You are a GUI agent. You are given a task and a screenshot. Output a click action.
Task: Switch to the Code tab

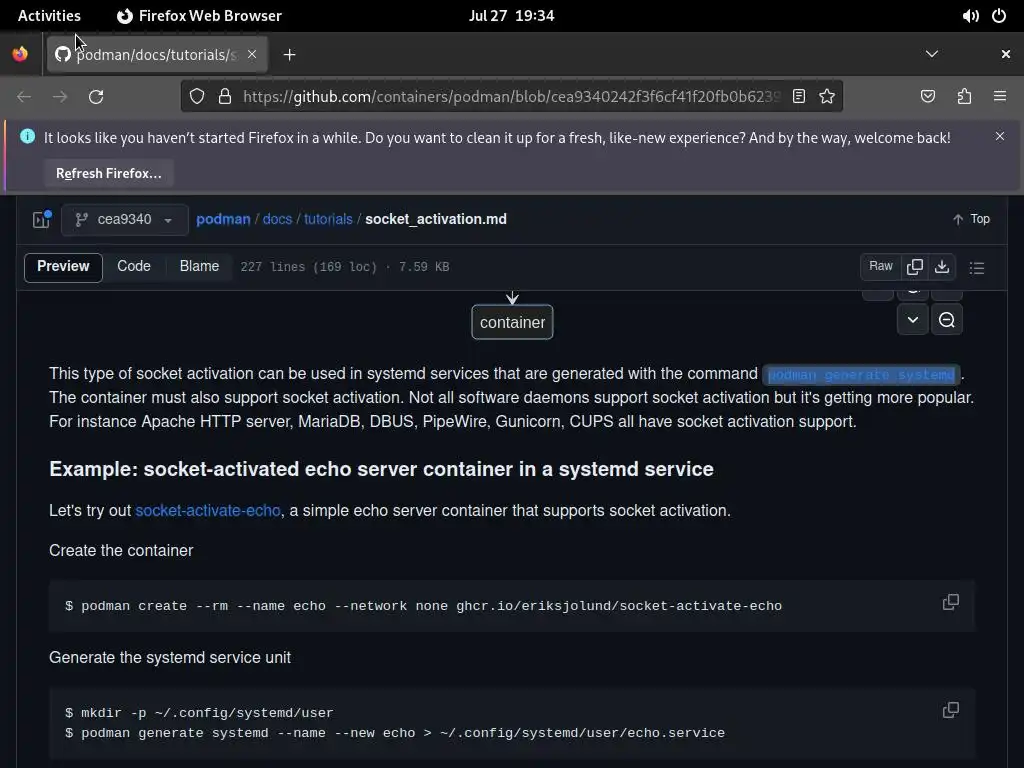pos(134,266)
